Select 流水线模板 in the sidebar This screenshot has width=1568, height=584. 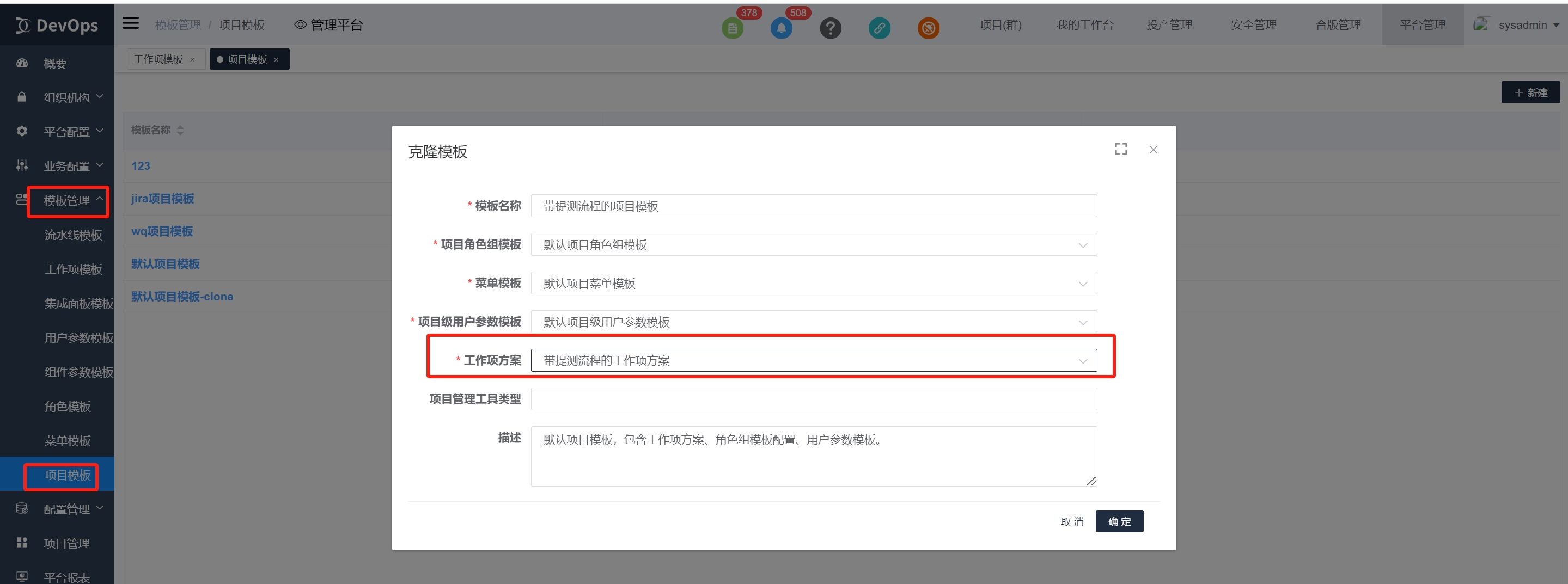click(x=73, y=235)
